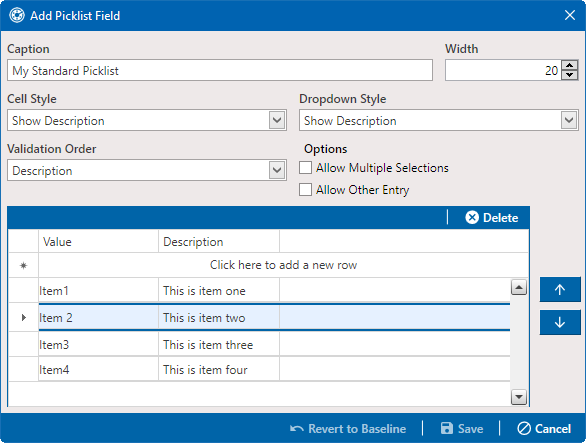Image resolution: width=586 pixels, height=443 pixels.
Task: Click the application logo in title bar
Action: 17,16
